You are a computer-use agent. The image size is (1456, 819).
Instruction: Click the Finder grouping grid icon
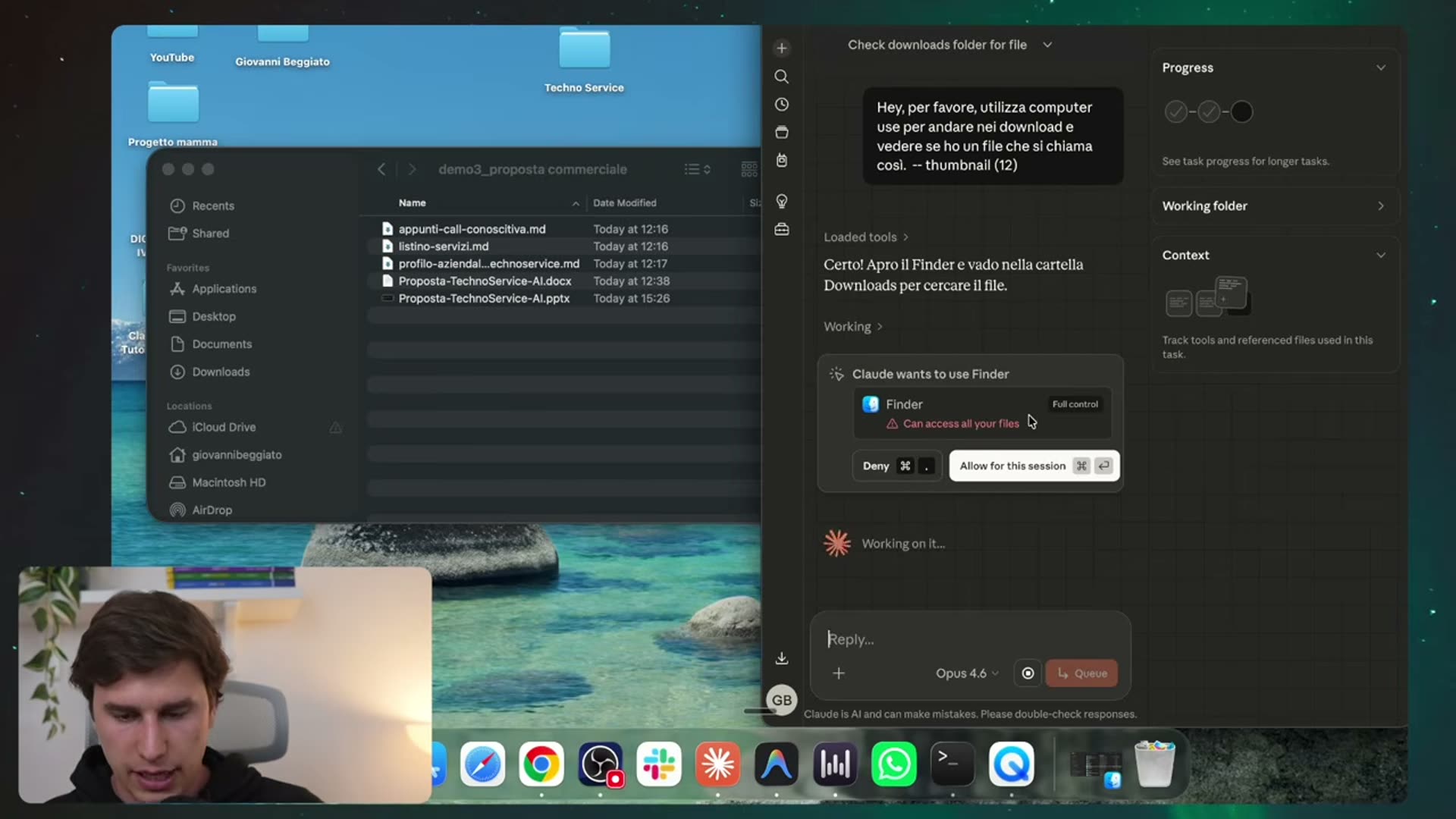749,169
